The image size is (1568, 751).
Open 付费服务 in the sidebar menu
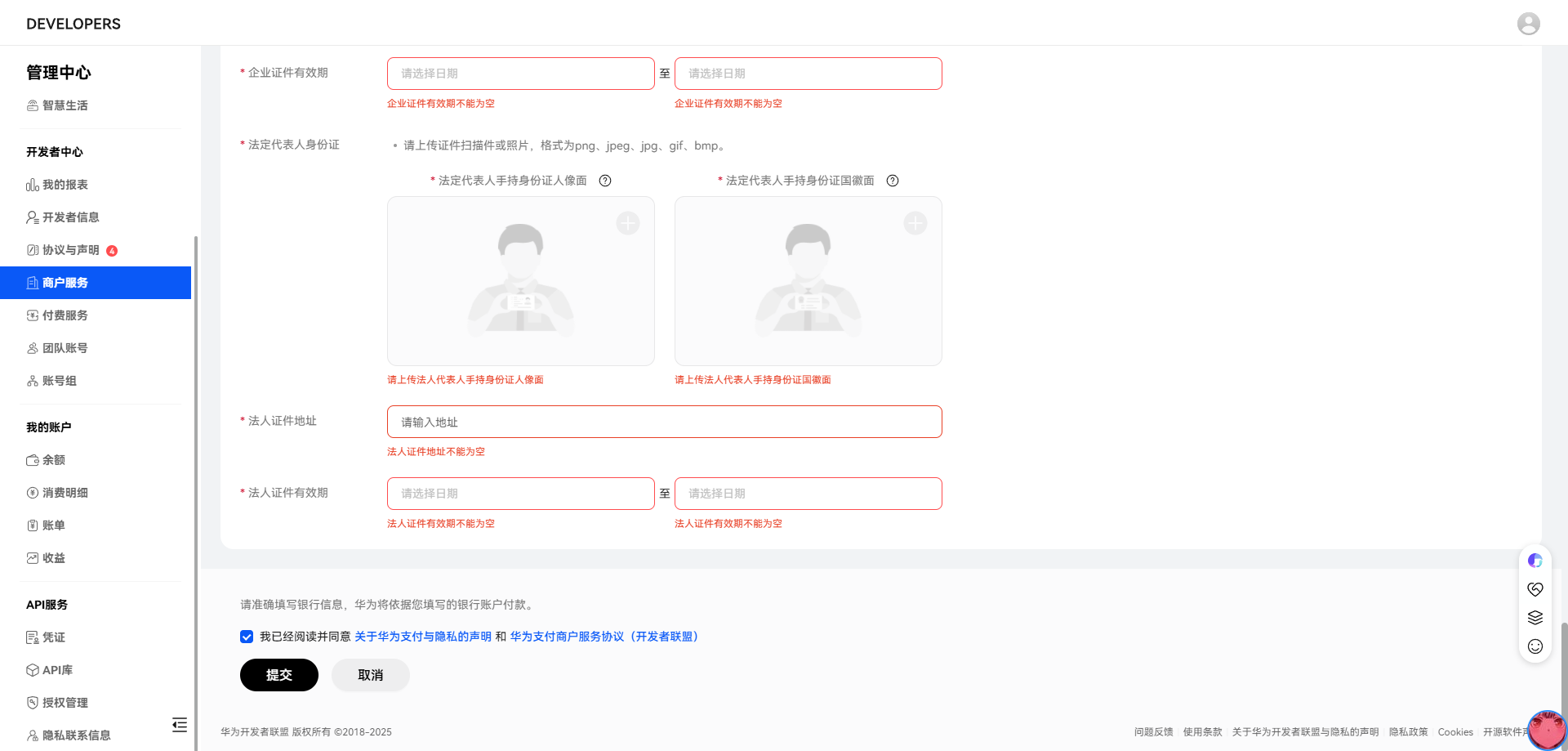tap(65, 315)
